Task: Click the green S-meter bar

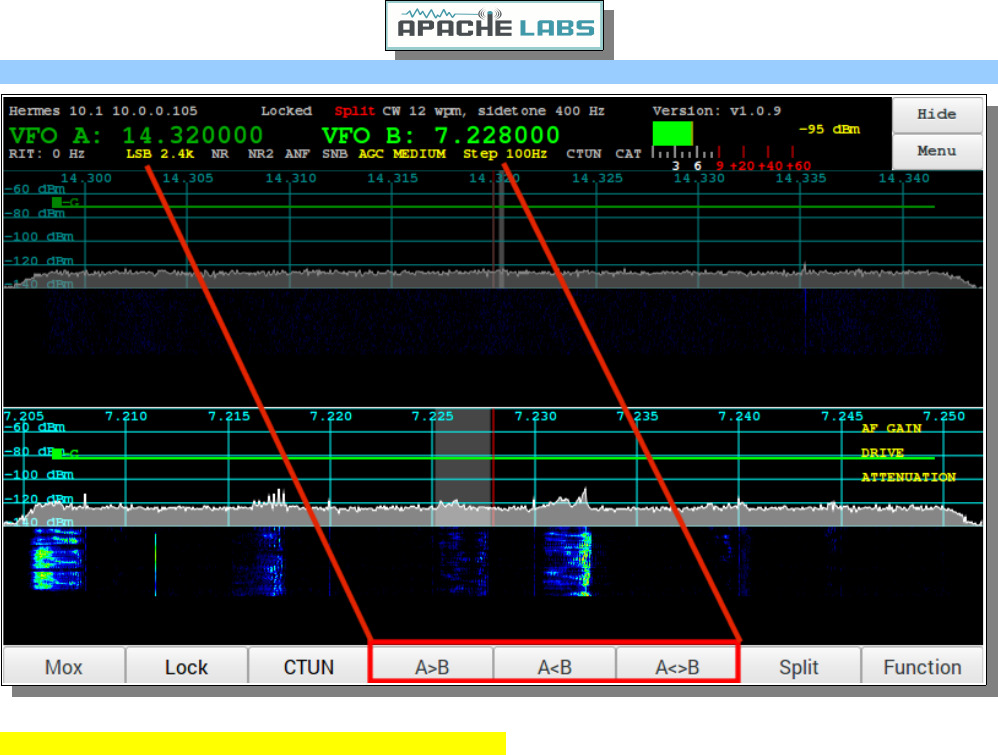Action: pos(672,134)
